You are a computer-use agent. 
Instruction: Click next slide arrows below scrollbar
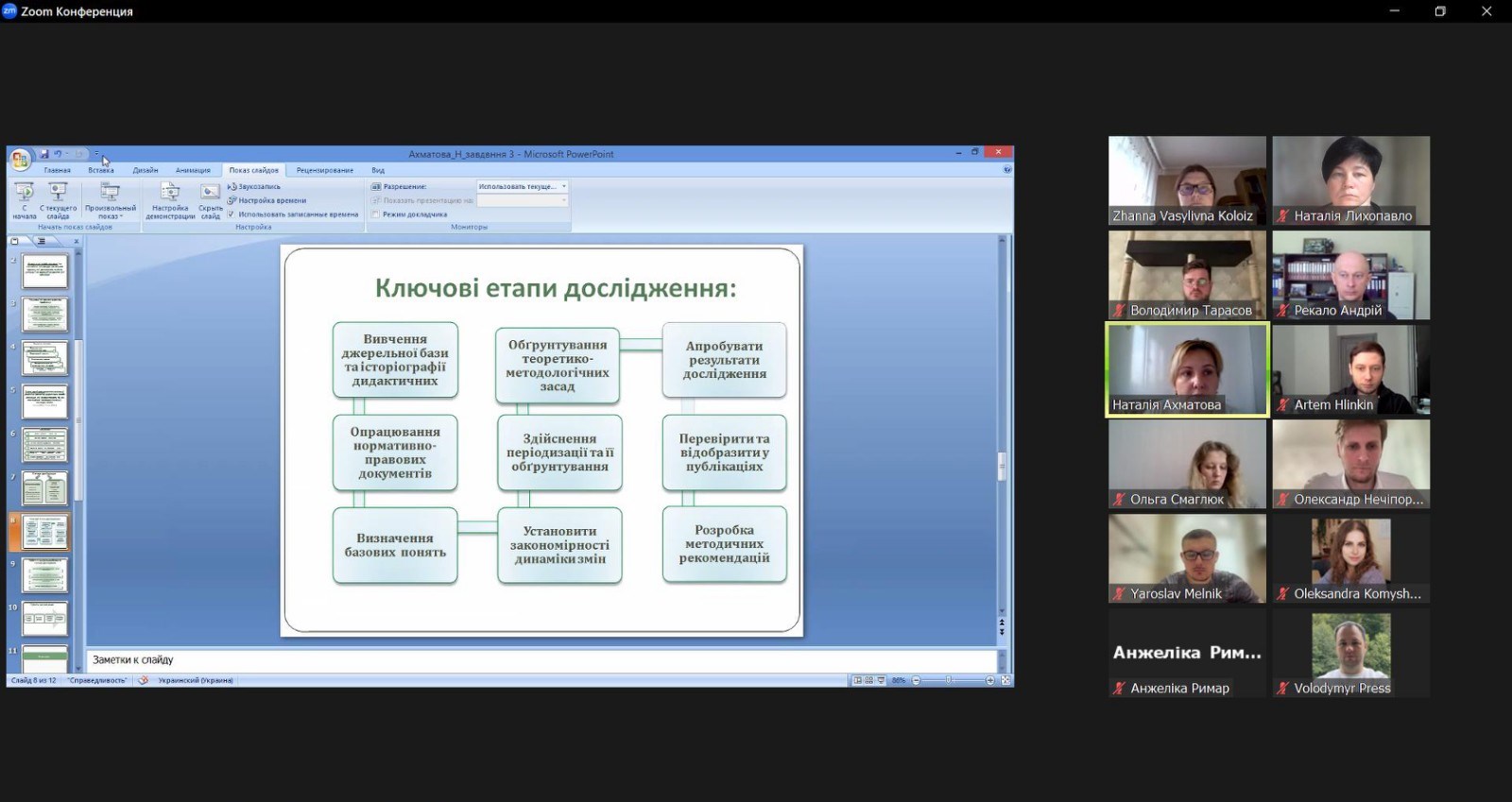(1002, 631)
